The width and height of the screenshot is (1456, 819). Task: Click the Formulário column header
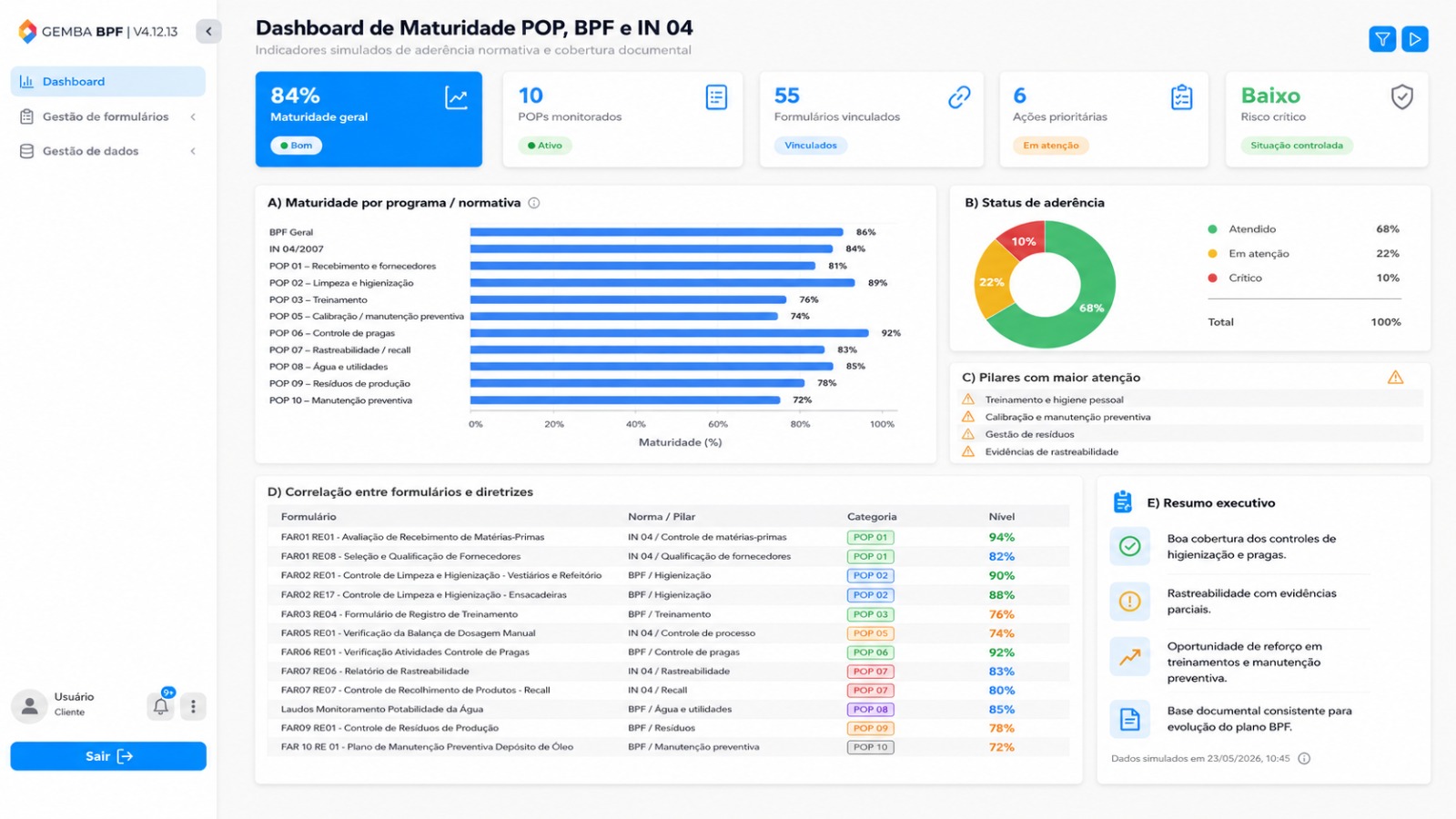[x=308, y=517]
